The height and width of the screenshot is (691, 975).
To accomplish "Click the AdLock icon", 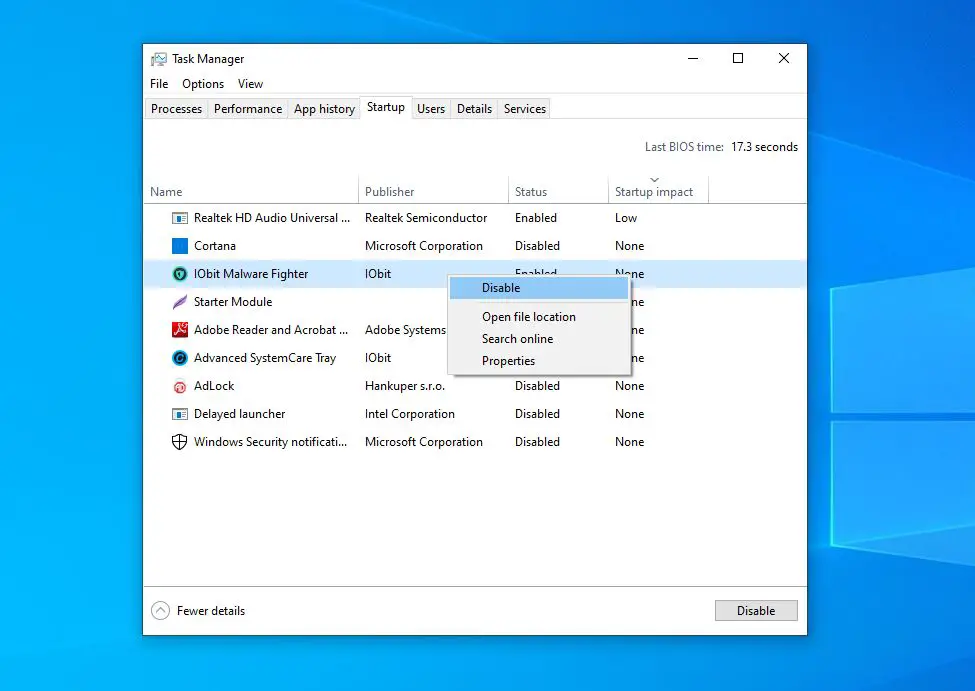I will (179, 385).
